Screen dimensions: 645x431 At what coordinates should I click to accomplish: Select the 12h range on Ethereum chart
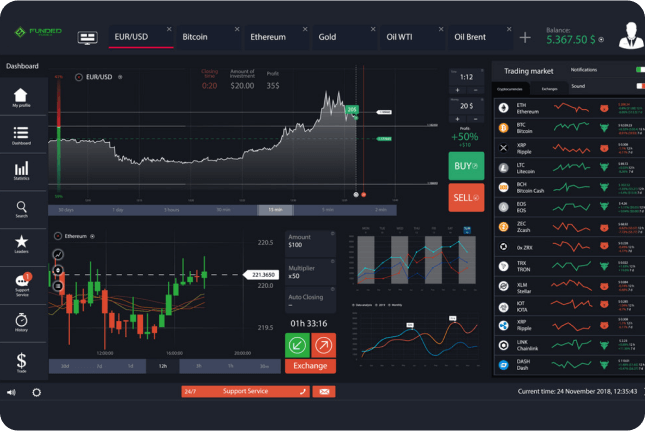(x=163, y=366)
